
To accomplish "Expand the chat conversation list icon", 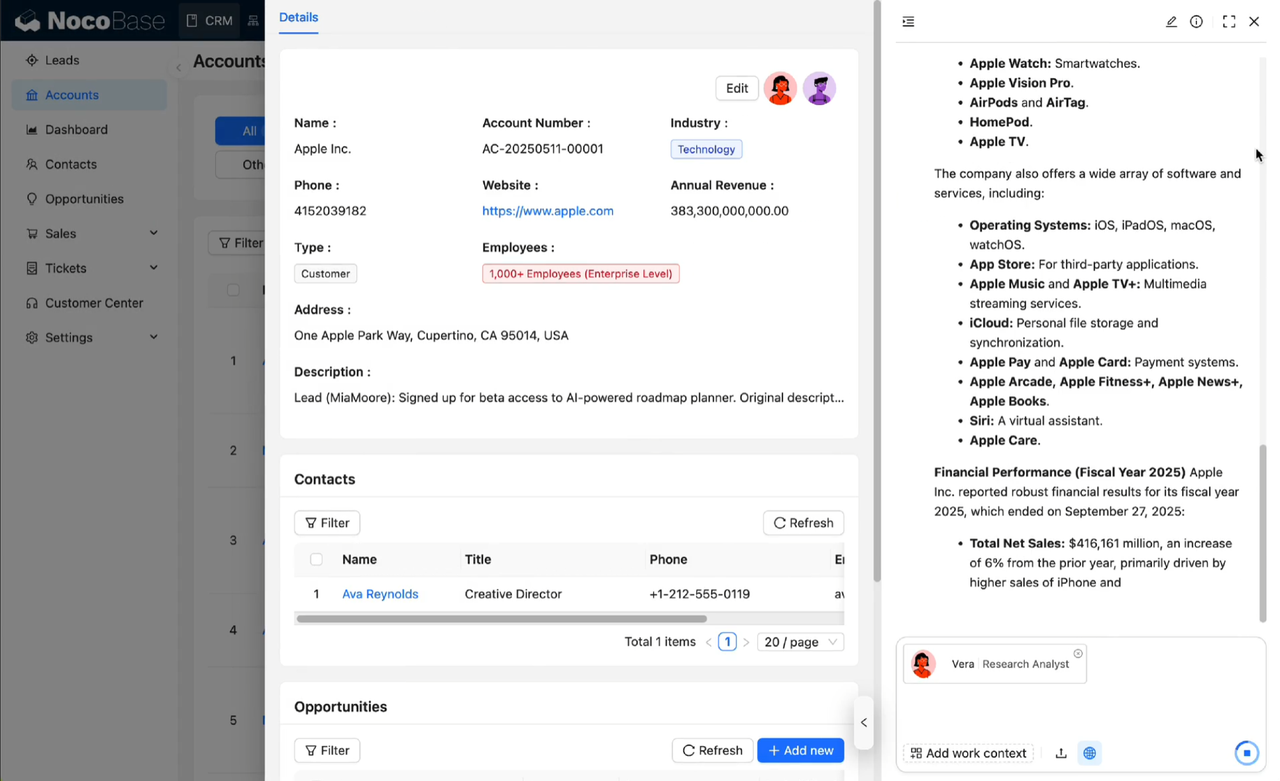I will (908, 22).
